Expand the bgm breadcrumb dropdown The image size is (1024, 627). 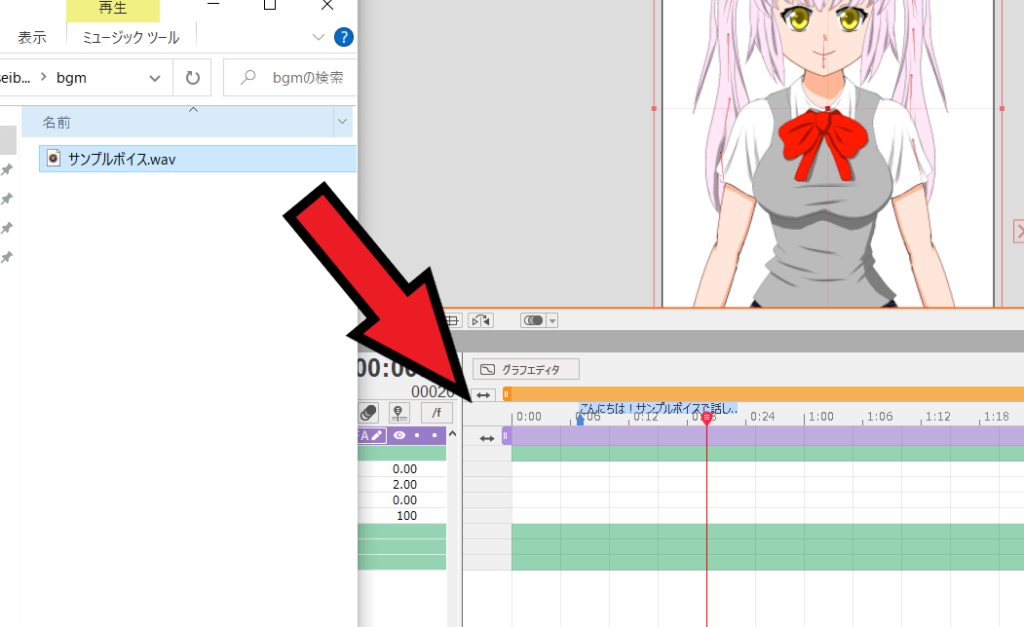(x=156, y=77)
